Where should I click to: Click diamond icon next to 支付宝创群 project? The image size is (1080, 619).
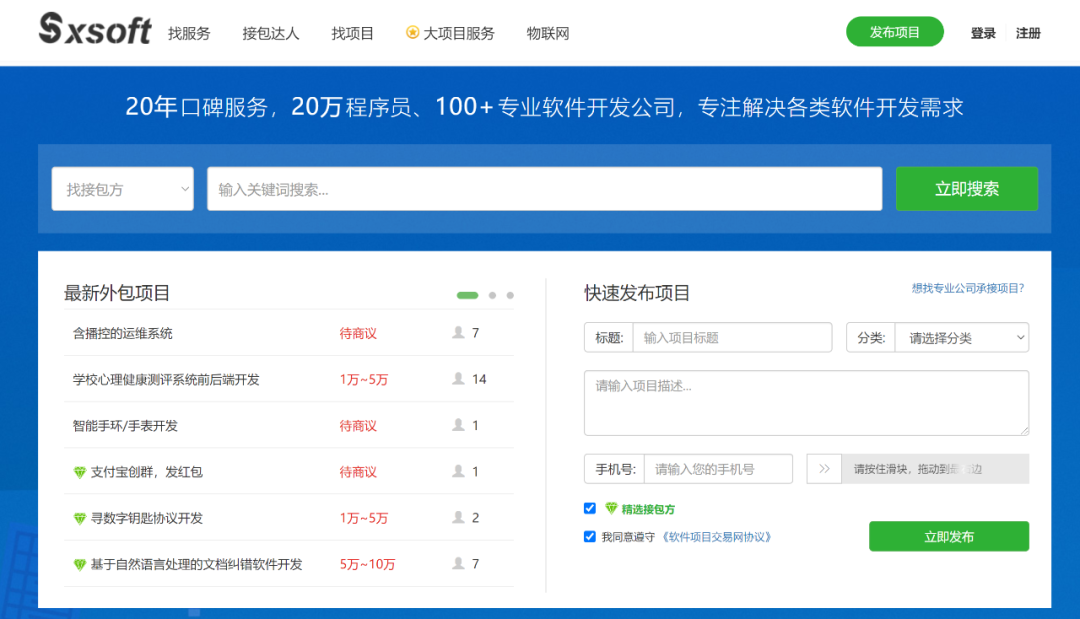(80, 472)
